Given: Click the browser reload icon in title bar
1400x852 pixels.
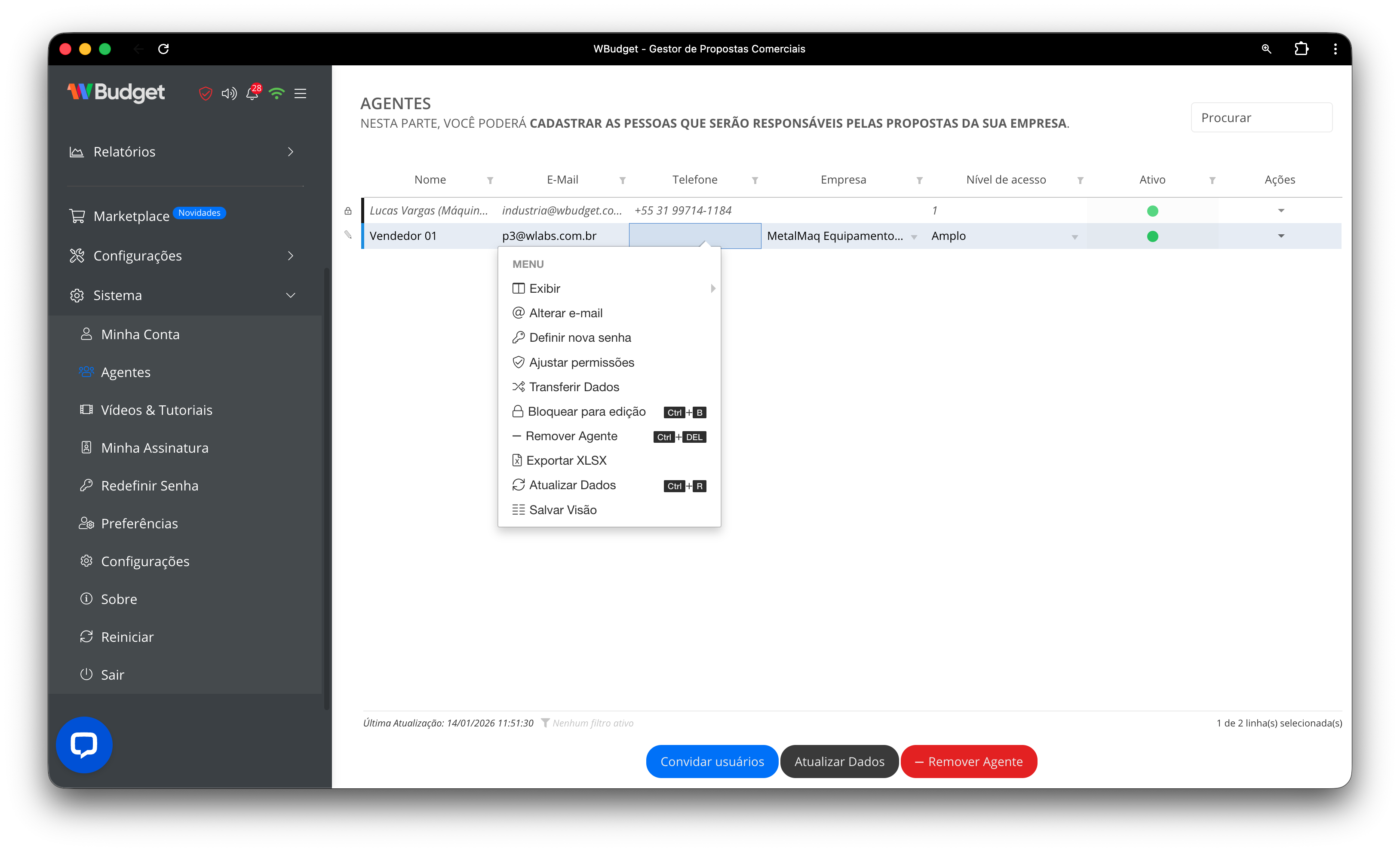Looking at the screenshot, I should pyautogui.click(x=164, y=49).
